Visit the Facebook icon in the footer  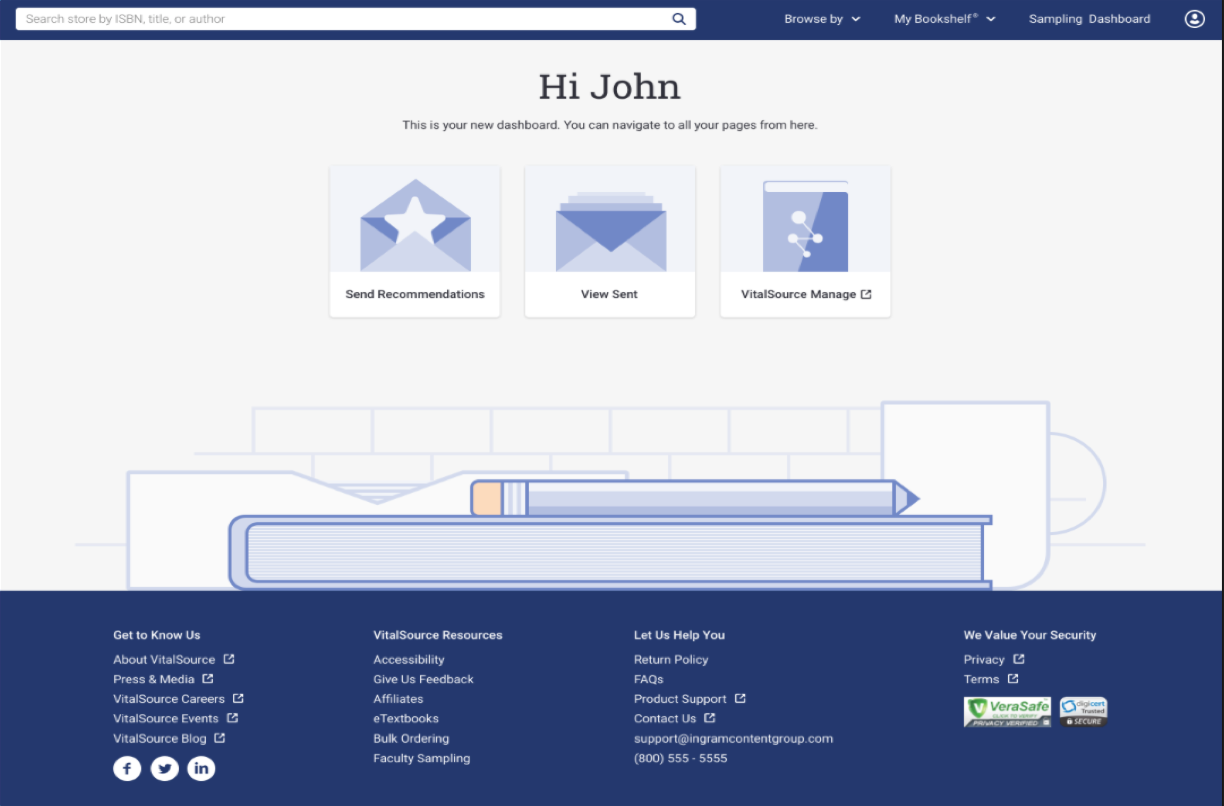coord(127,768)
